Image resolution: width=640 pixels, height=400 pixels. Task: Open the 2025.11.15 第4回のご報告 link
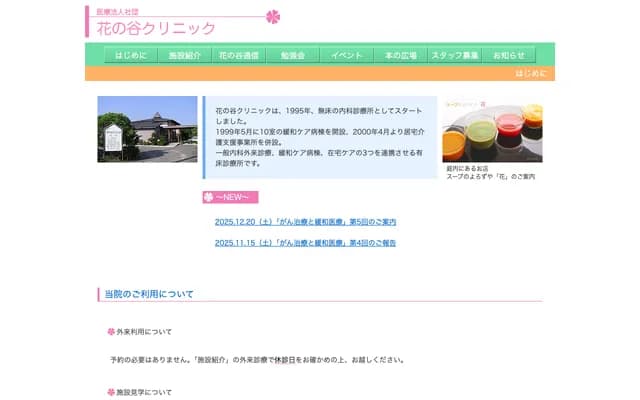(x=305, y=243)
